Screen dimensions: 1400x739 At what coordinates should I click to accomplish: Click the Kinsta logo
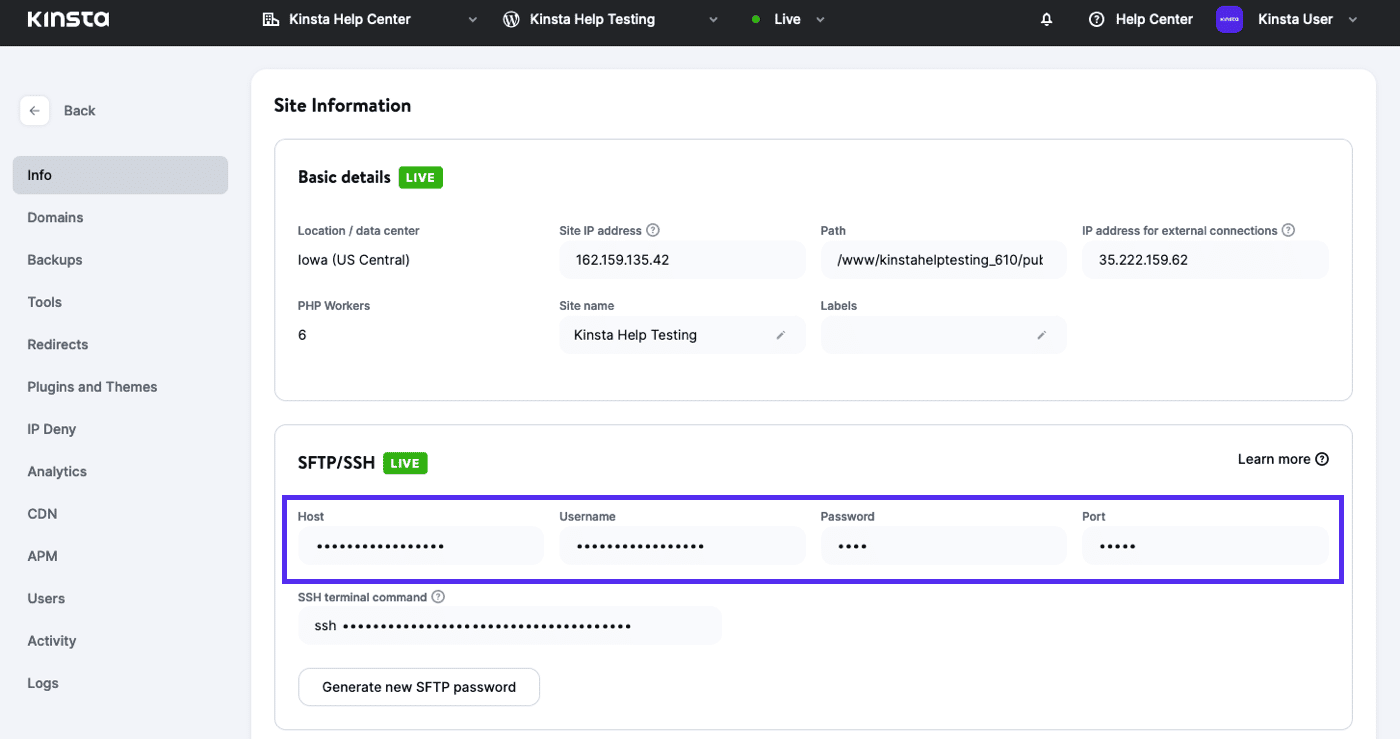coord(67,18)
